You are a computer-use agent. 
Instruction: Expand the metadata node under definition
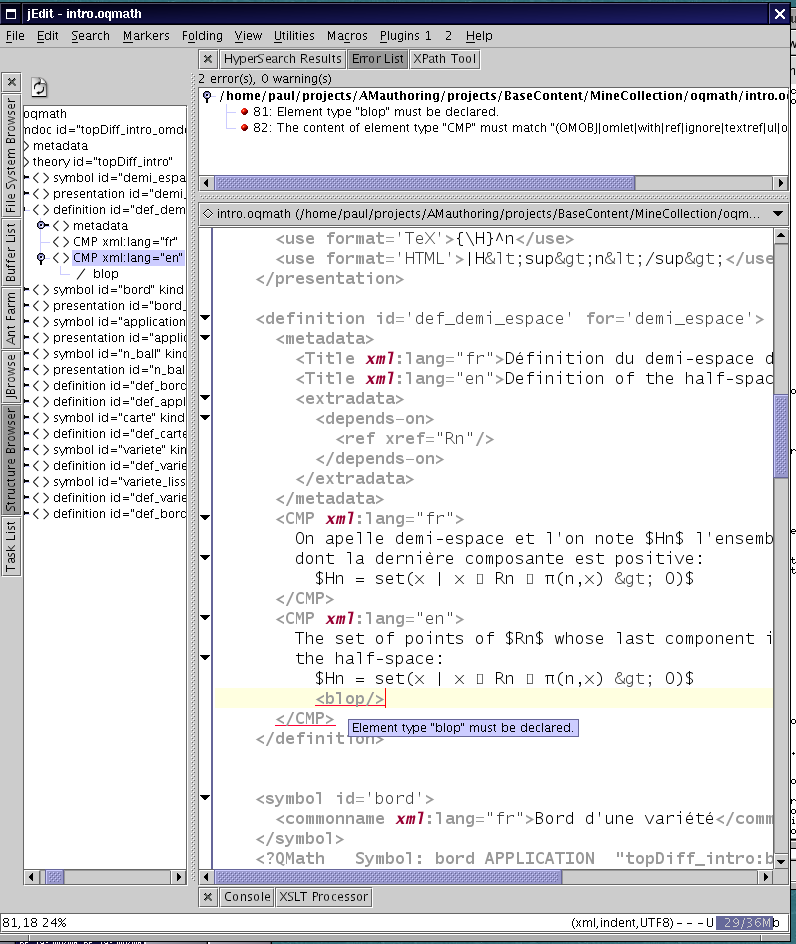[x=42, y=226]
